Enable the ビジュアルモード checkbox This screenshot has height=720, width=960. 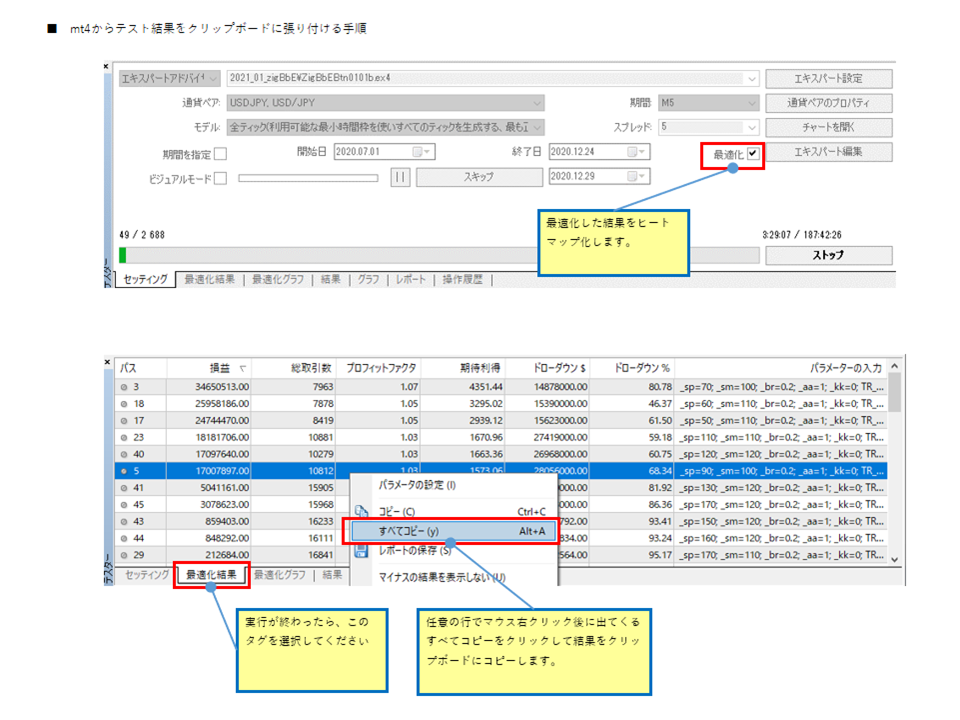[220, 178]
